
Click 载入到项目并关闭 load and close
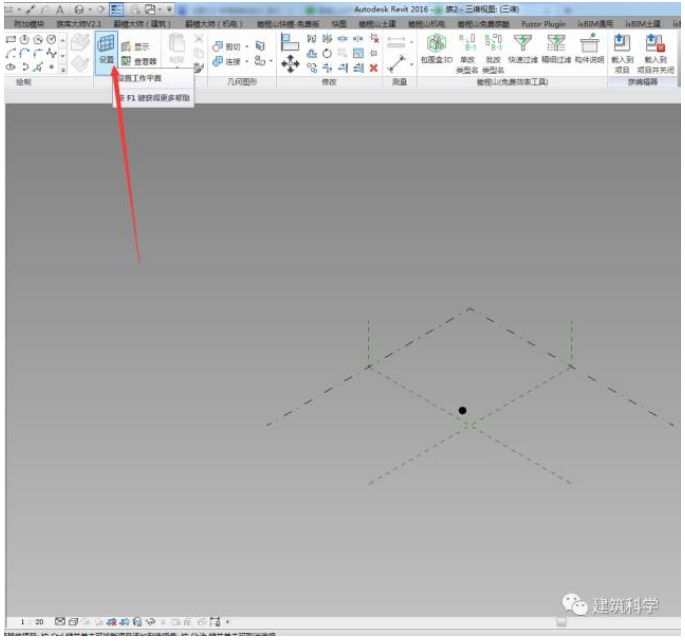coord(655,51)
